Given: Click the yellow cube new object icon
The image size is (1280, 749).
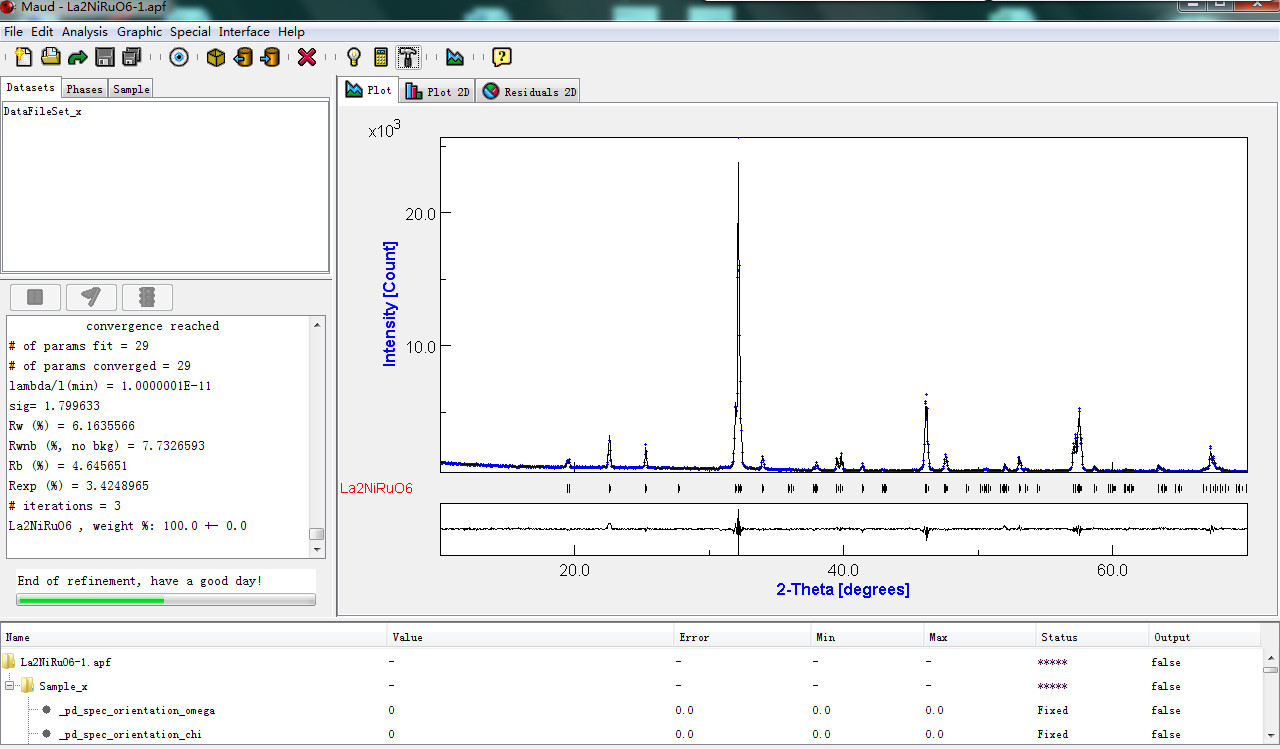Looking at the screenshot, I should (215, 57).
